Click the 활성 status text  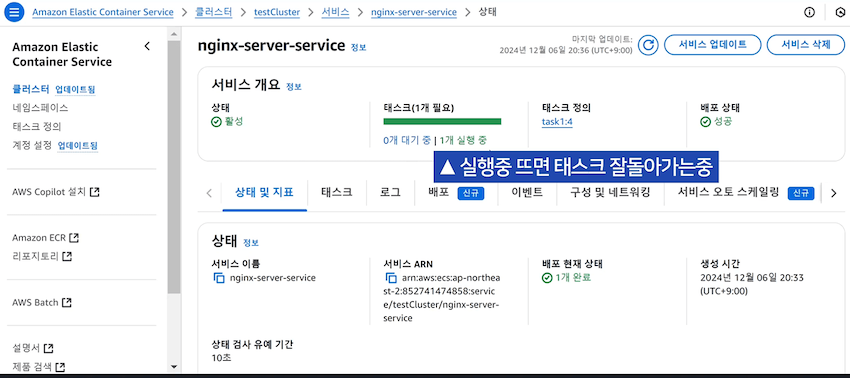(234, 121)
